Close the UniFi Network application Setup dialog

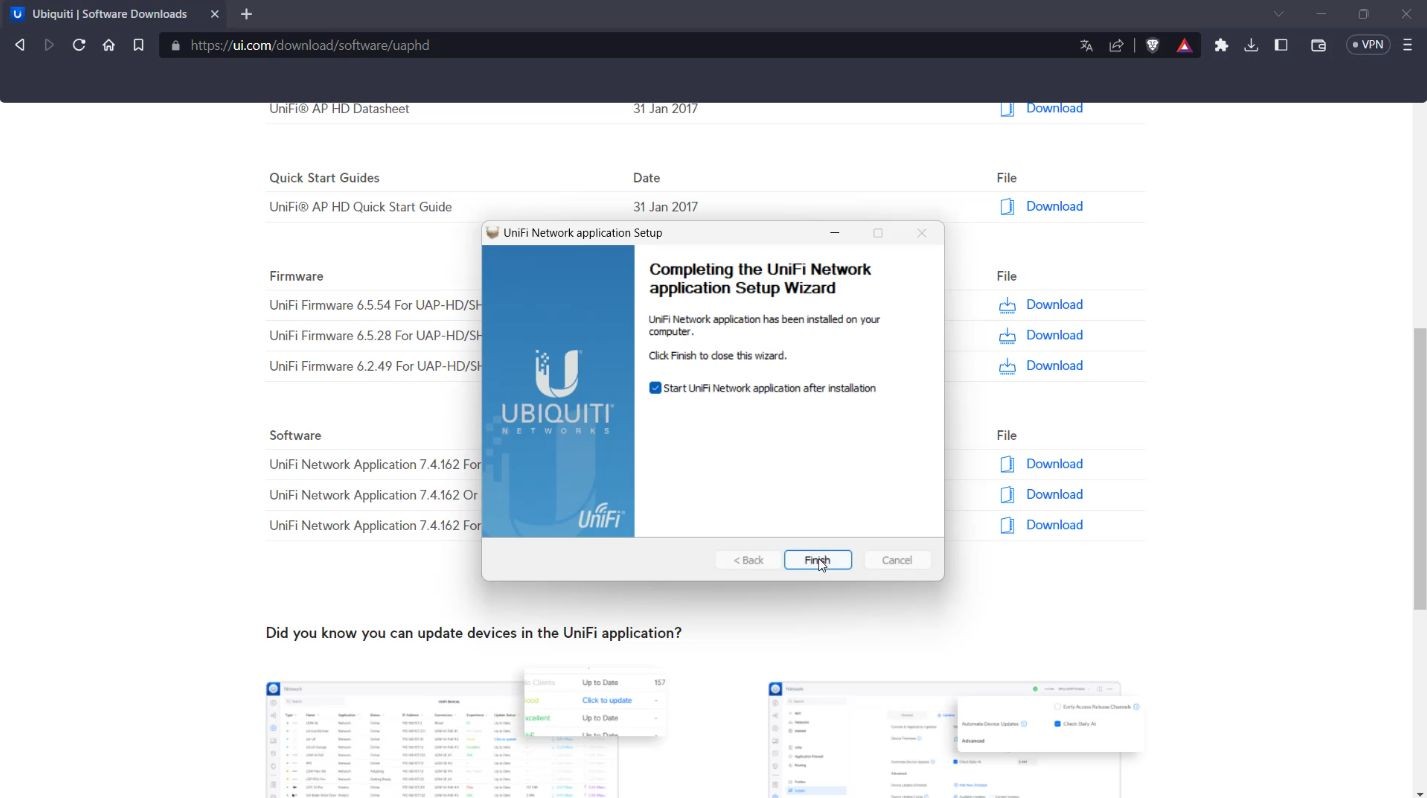[x=922, y=233]
